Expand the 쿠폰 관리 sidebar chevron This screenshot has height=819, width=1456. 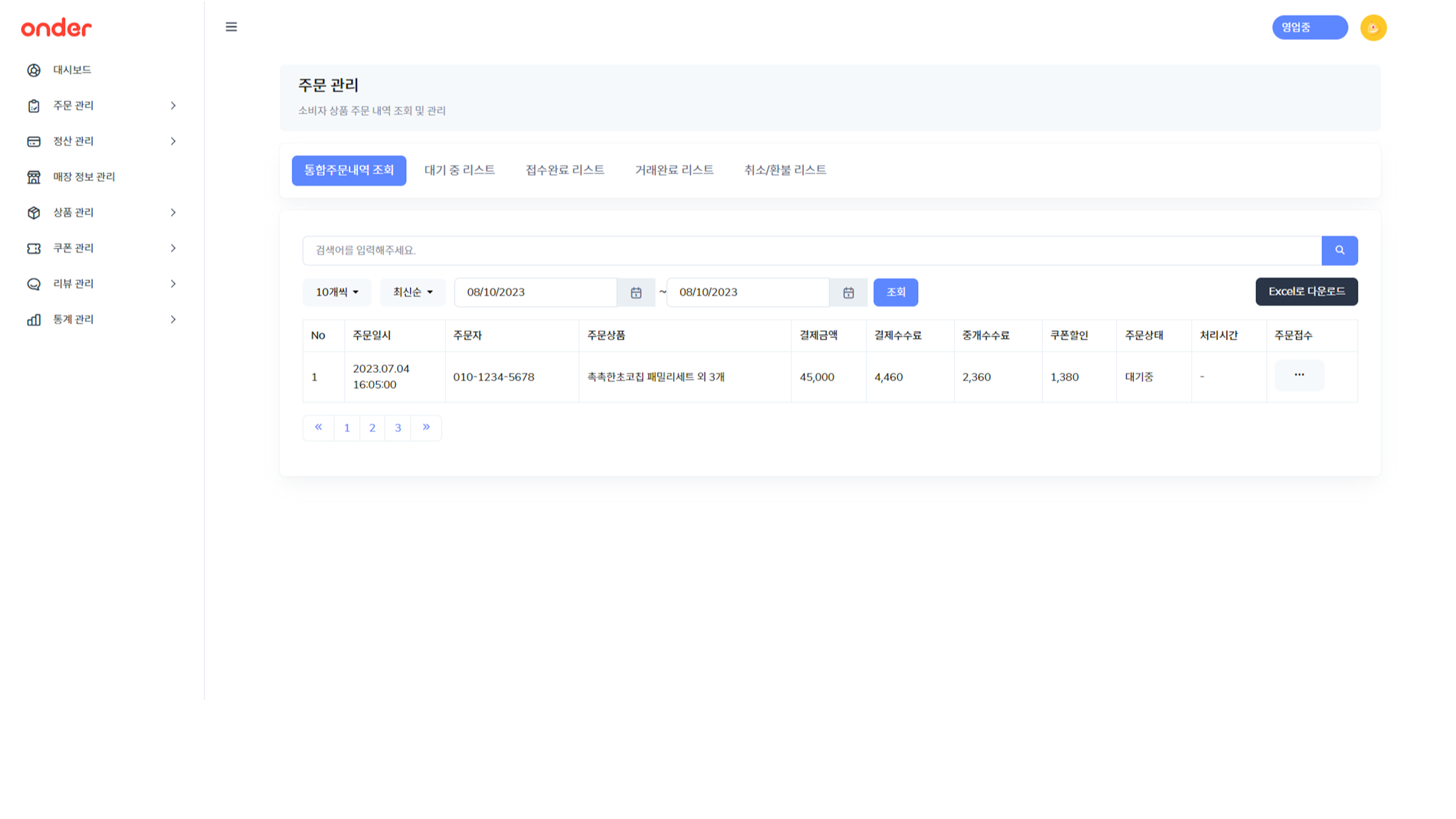coord(173,248)
